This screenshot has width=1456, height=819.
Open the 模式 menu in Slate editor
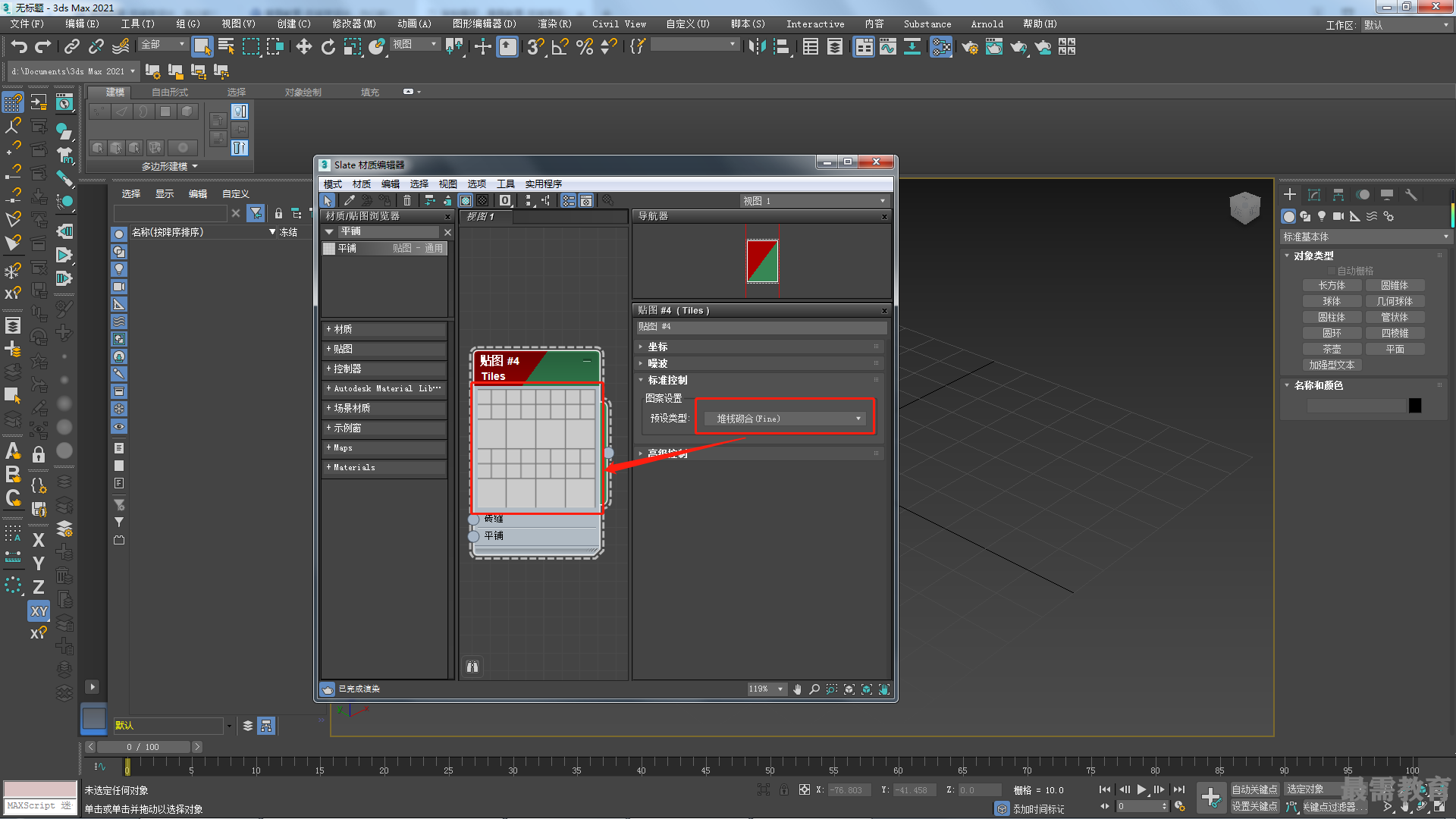333,184
